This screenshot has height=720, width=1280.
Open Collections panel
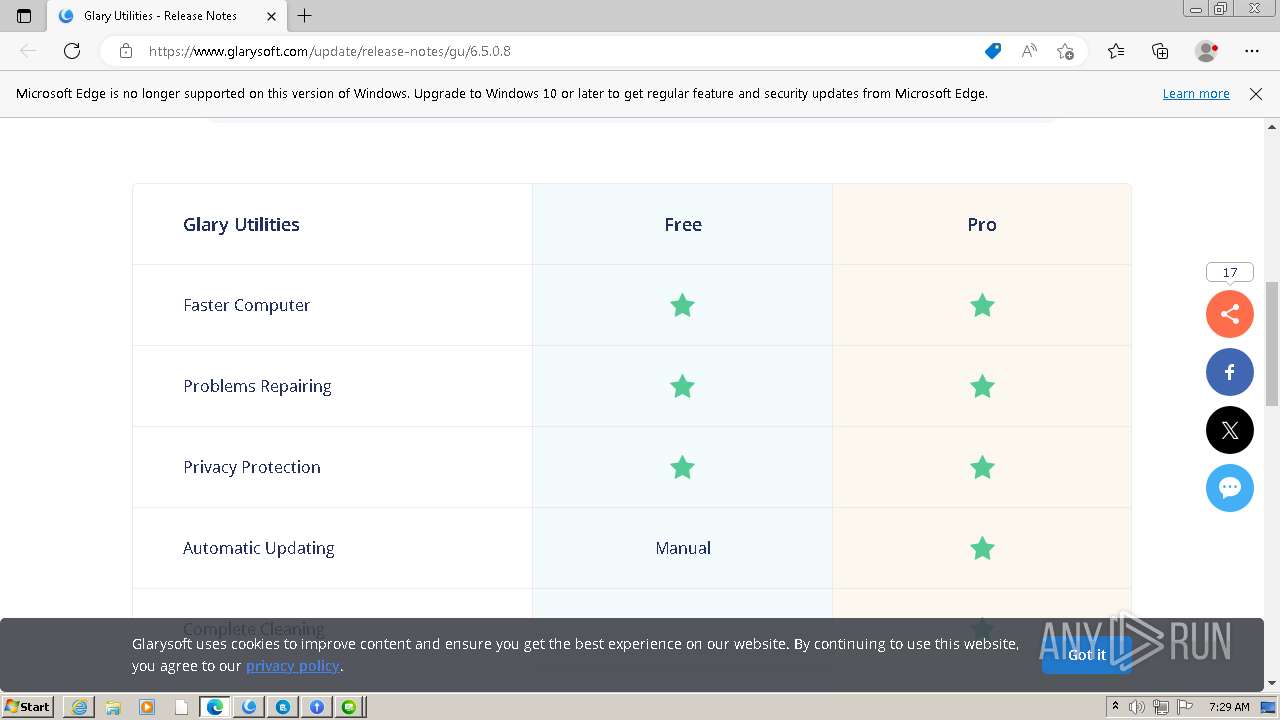click(1160, 51)
